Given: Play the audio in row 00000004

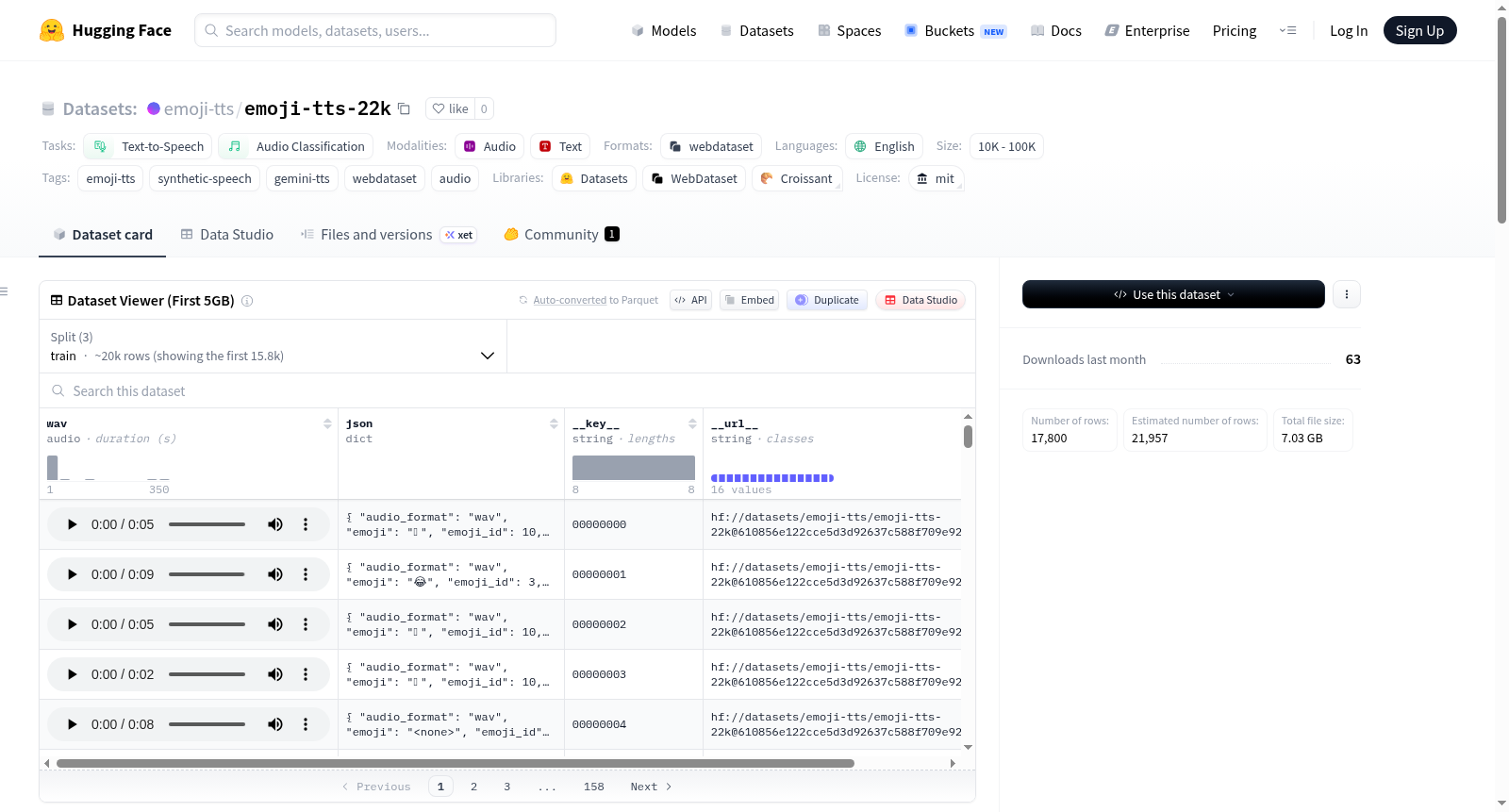Looking at the screenshot, I should tap(72, 724).
